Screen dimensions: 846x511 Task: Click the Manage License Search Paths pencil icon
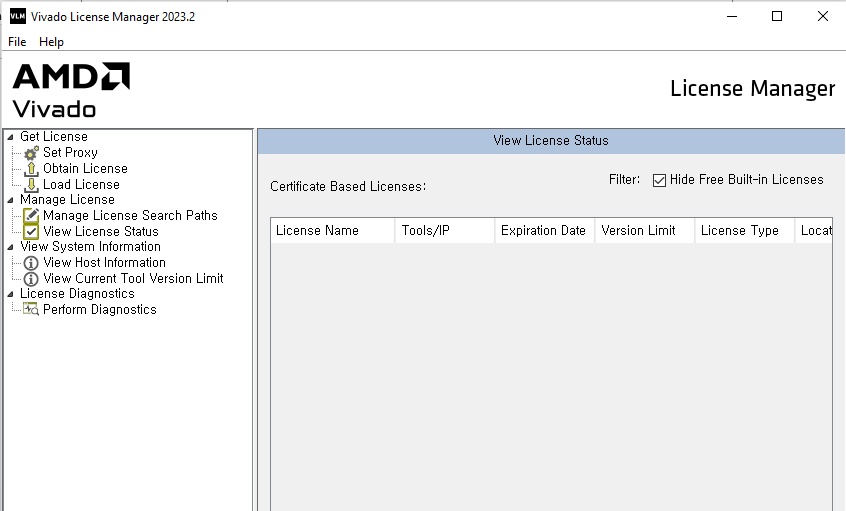(x=31, y=216)
